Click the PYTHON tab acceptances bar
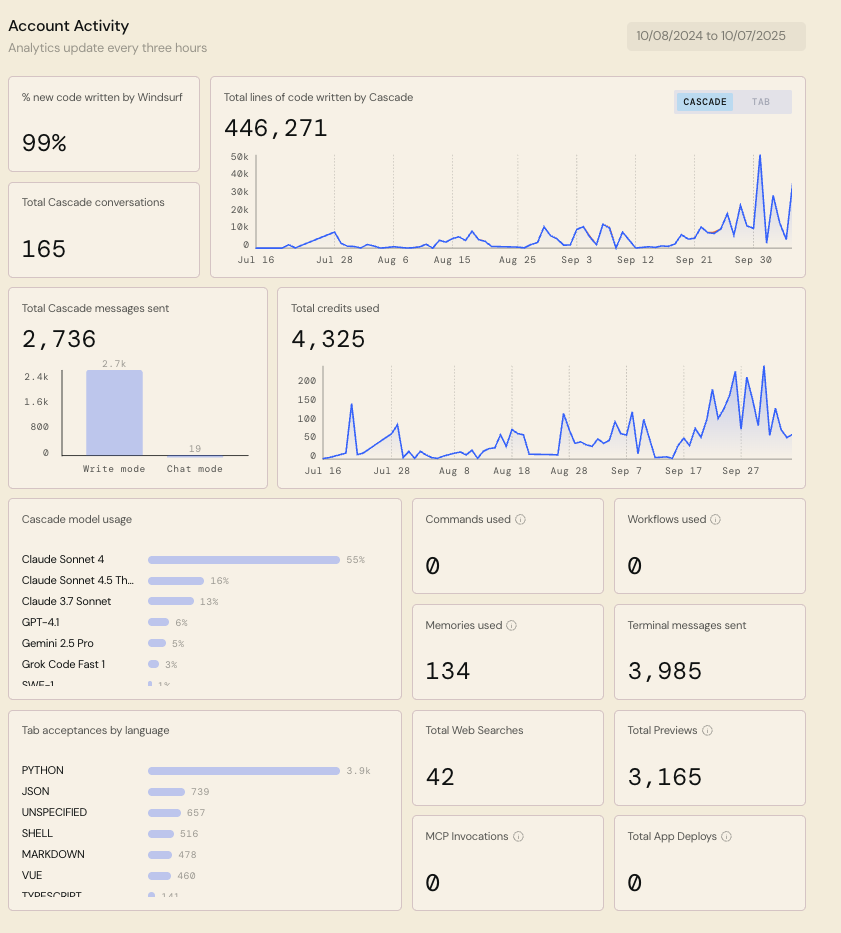This screenshot has width=841, height=933. 243,771
